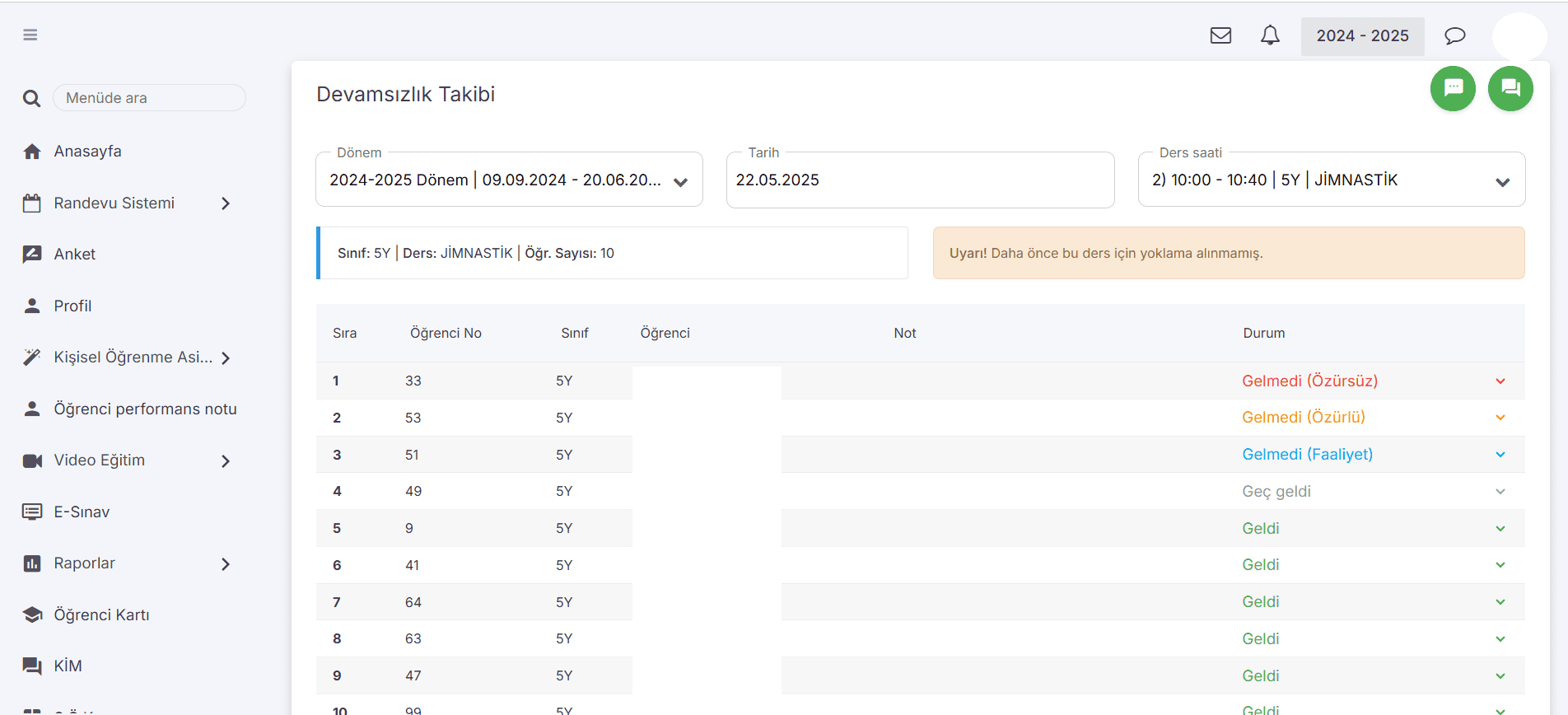
Task: Go to Anasayfa
Action: (x=87, y=152)
